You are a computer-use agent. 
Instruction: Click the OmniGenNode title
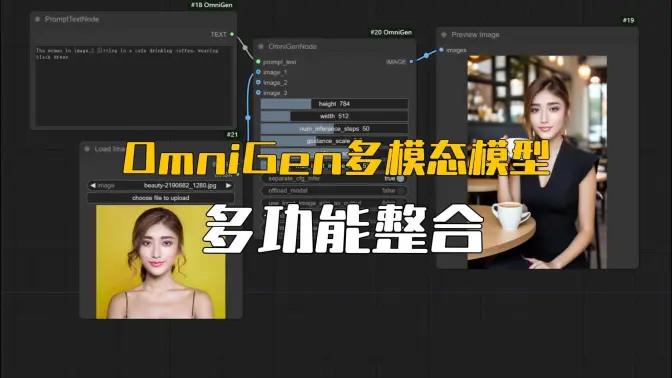293,46
